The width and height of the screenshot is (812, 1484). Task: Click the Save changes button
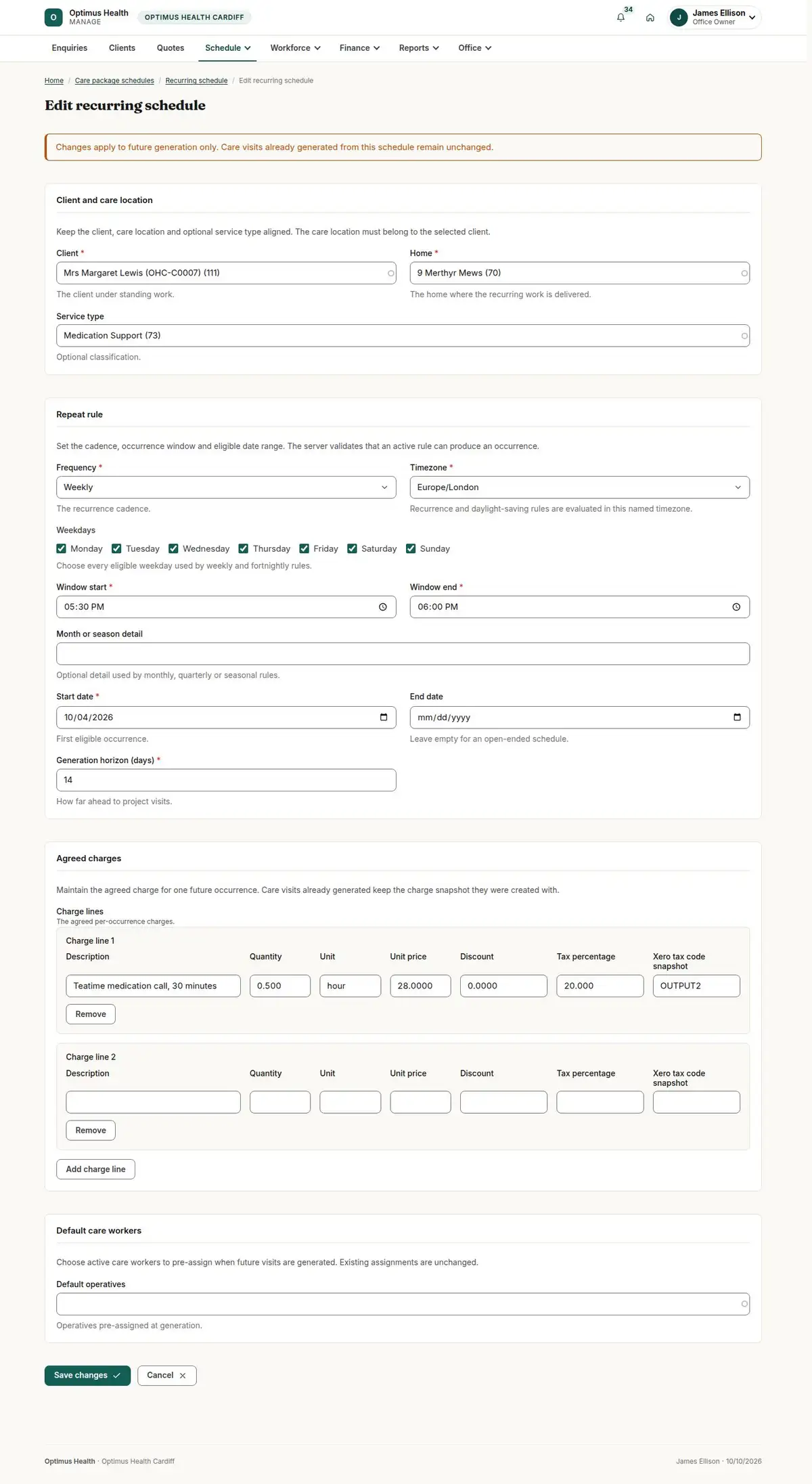(x=87, y=1376)
